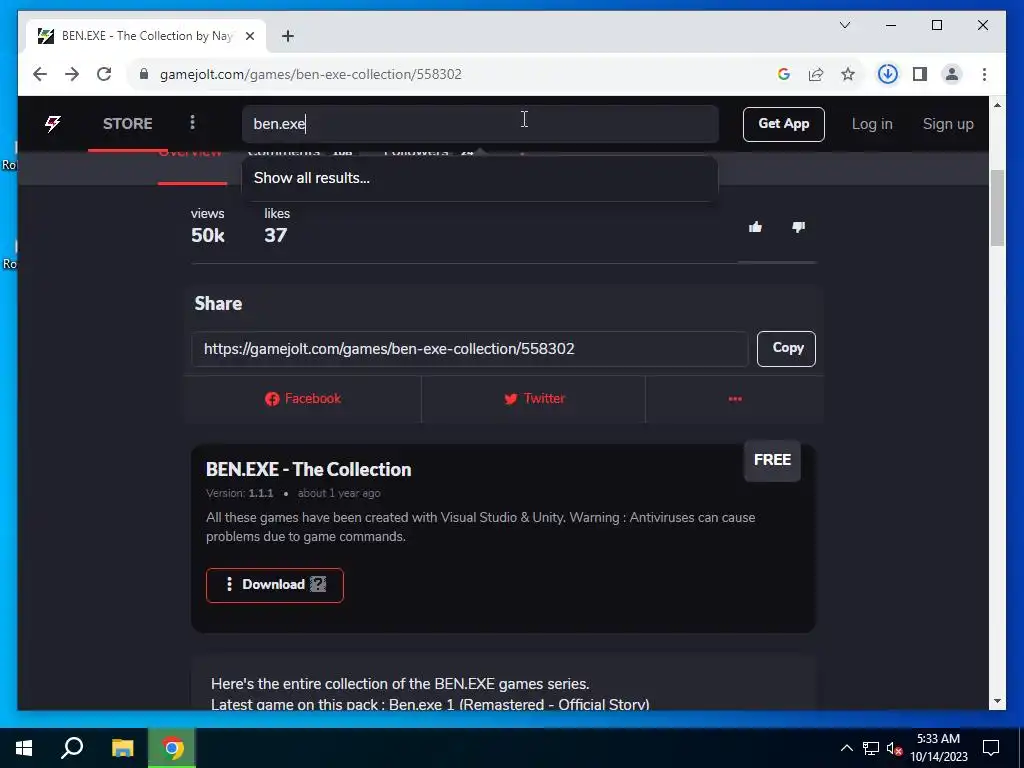Click the BEN.EXE - The Collection package title
The width and height of the screenshot is (1024, 768).
click(x=308, y=470)
